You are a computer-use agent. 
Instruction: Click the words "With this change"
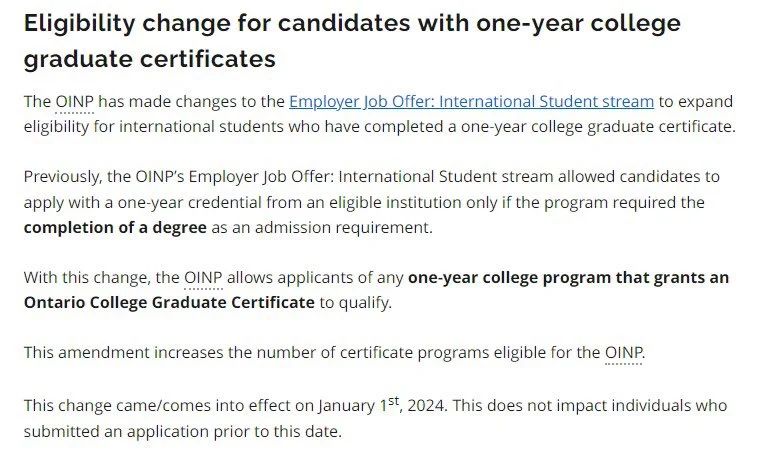point(87,278)
